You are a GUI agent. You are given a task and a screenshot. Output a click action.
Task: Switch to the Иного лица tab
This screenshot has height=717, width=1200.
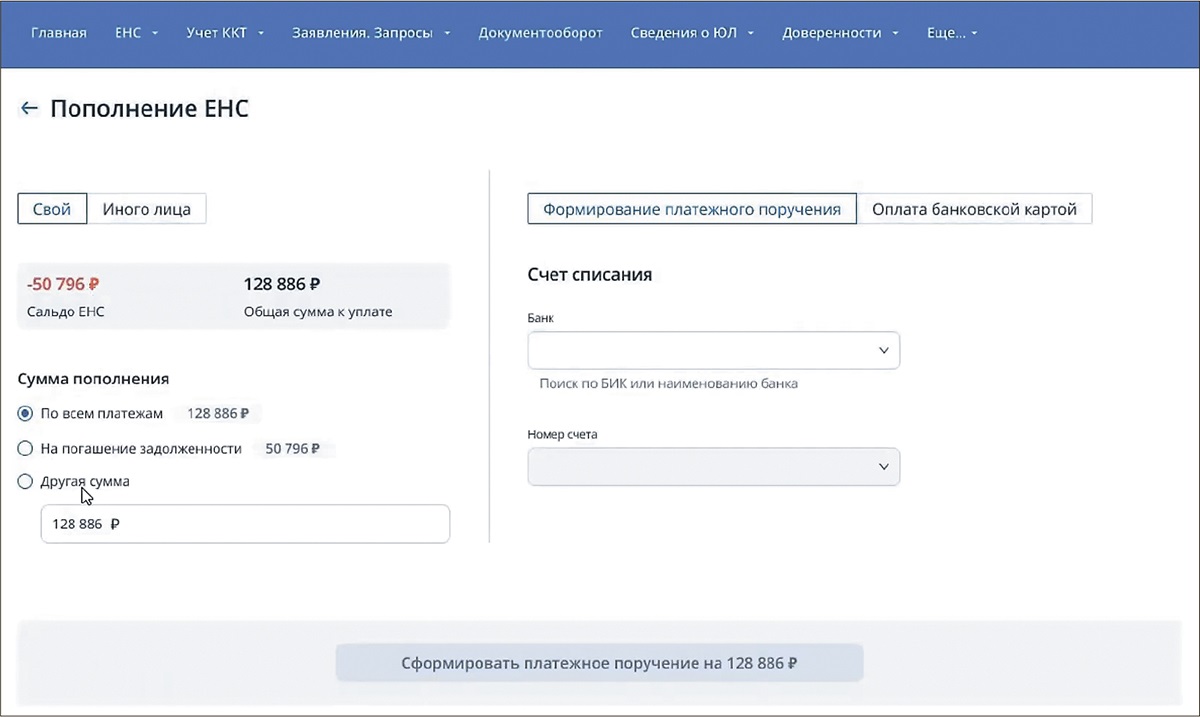pyautogui.click(x=147, y=209)
